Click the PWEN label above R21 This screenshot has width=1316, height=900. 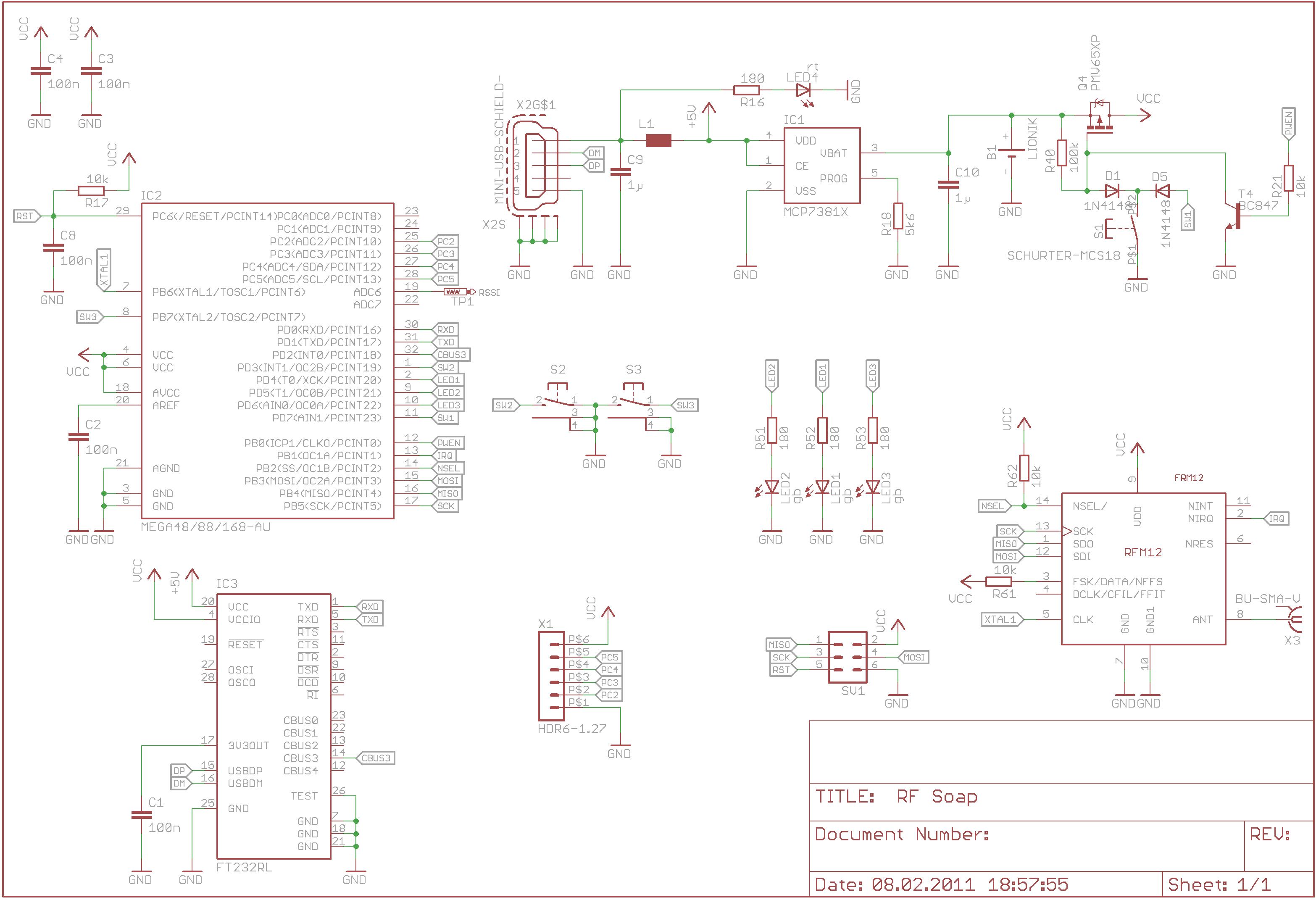click(x=1289, y=124)
